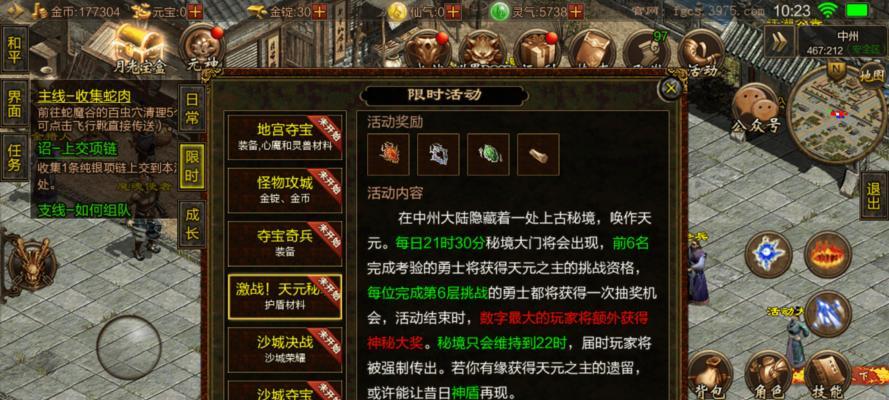This screenshot has width=889, height=400.
Task: Add 金锭 with the plus button
Action: [319, 11]
